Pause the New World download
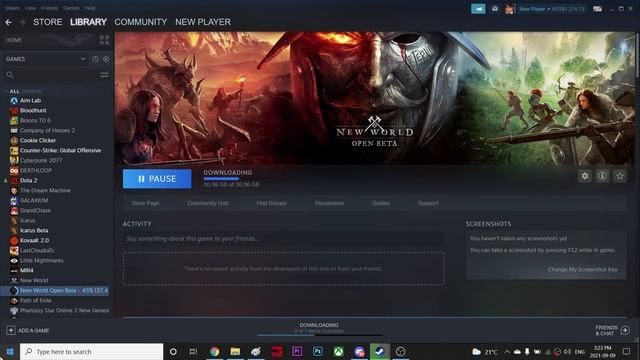This screenshot has width=640, height=360. (x=157, y=179)
